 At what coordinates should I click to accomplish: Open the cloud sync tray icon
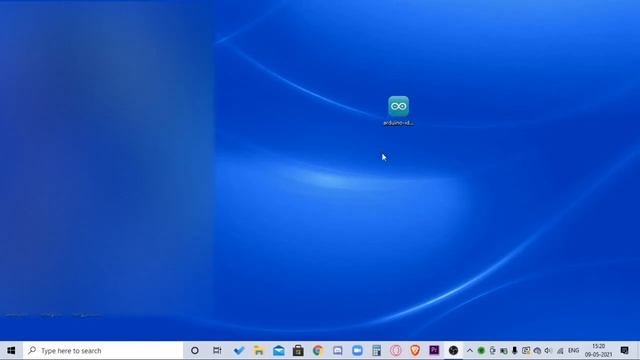point(537,350)
